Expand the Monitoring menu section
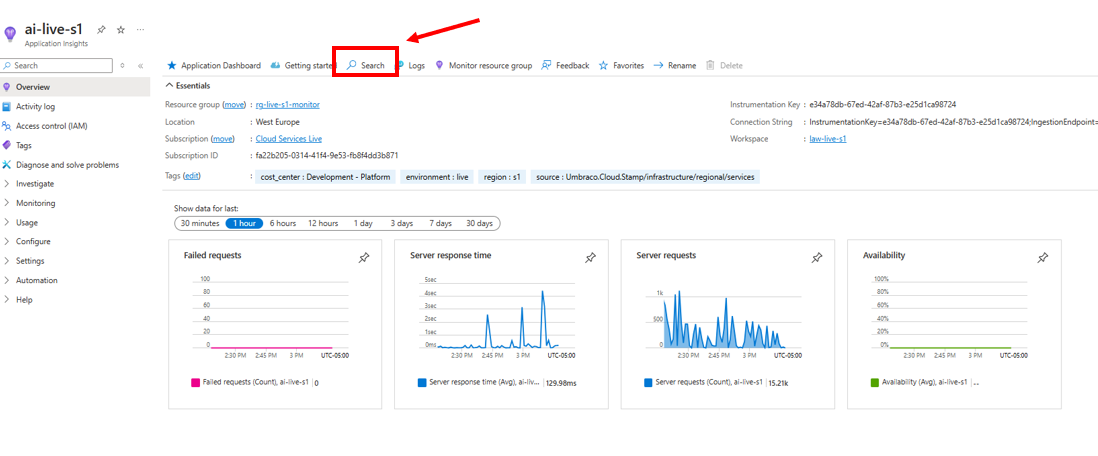 tap(35, 203)
